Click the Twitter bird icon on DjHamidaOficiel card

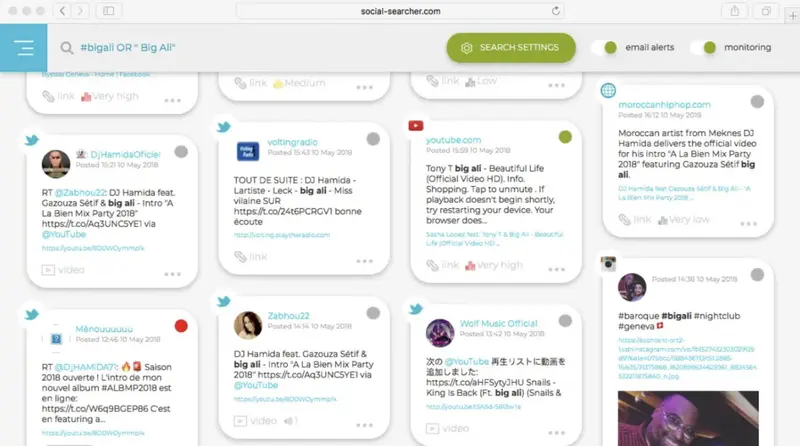click(x=30, y=140)
